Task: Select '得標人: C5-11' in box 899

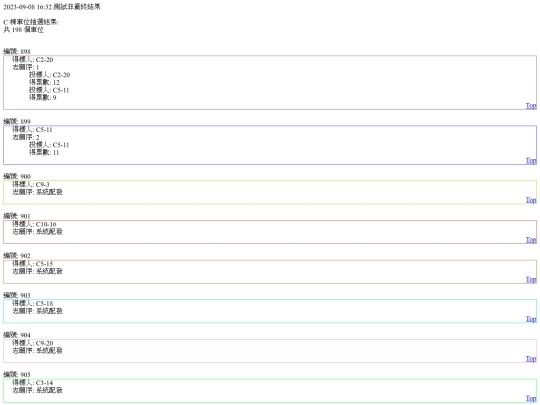Action: [32, 129]
